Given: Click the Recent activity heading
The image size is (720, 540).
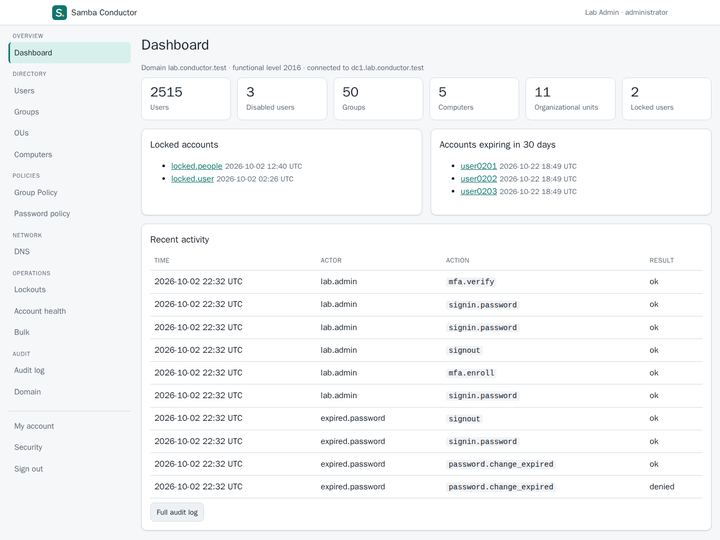Looking at the screenshot, I should (x=180, y=240).
